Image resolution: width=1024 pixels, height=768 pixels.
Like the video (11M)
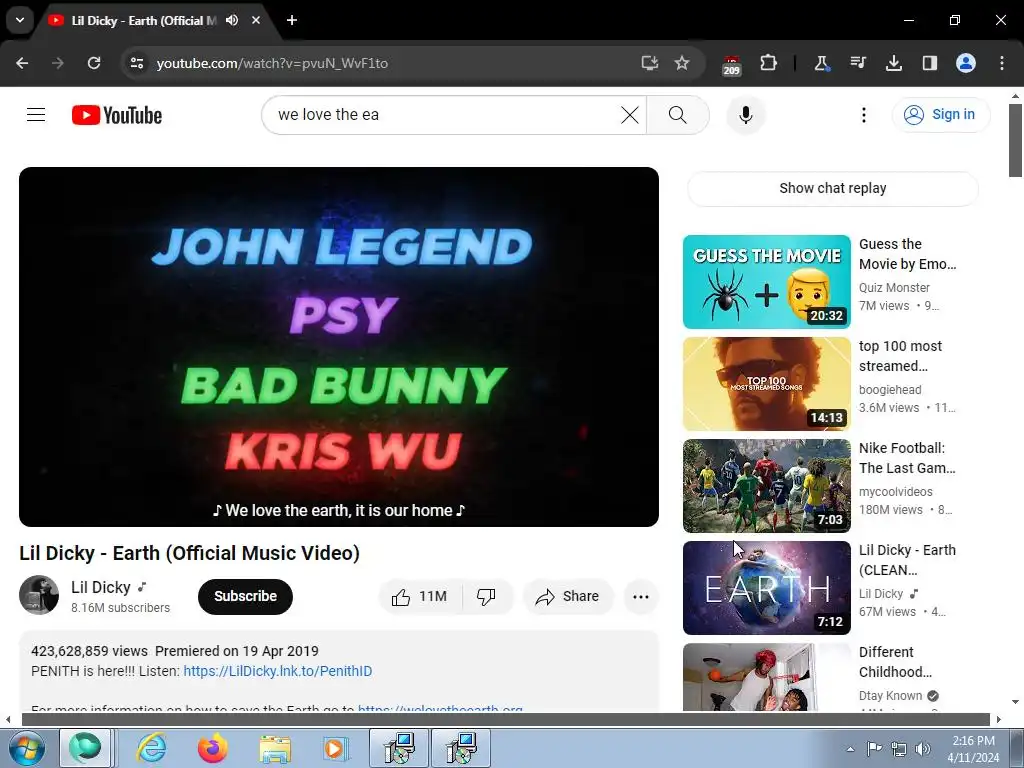coord(419,596)
